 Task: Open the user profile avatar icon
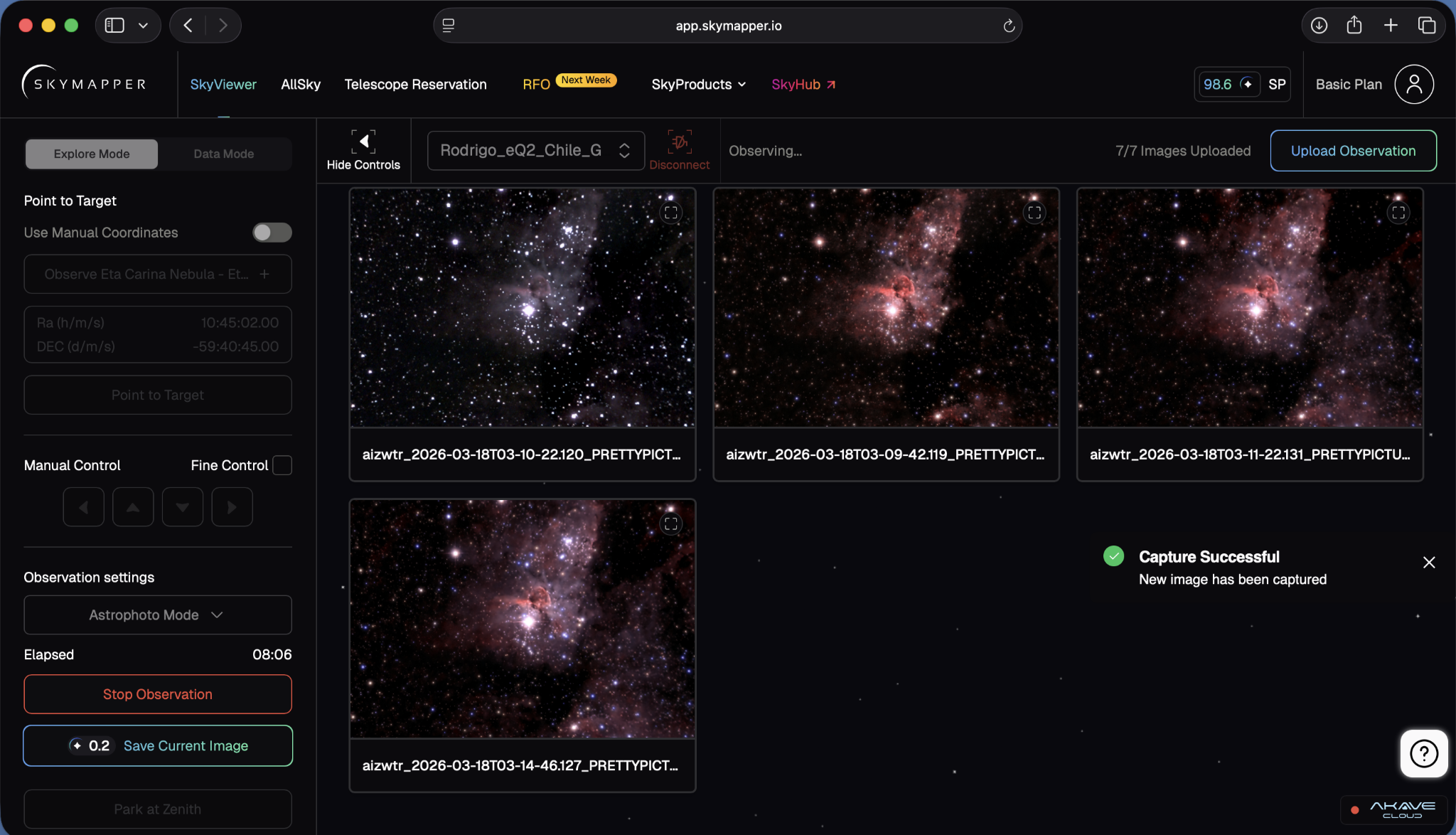click(1413, 85)
